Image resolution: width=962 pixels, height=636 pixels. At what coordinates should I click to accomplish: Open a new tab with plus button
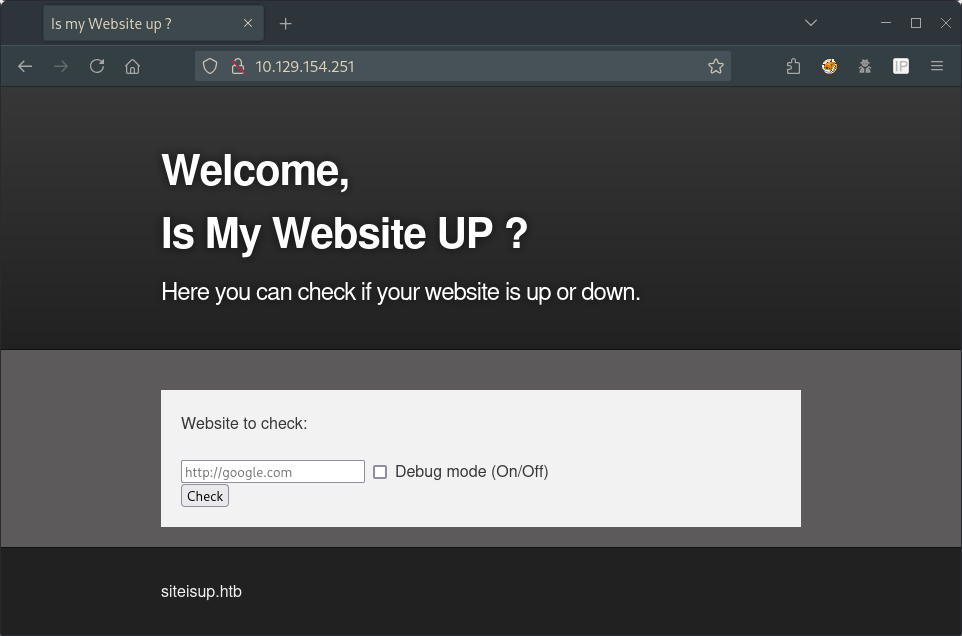point(286,24)
